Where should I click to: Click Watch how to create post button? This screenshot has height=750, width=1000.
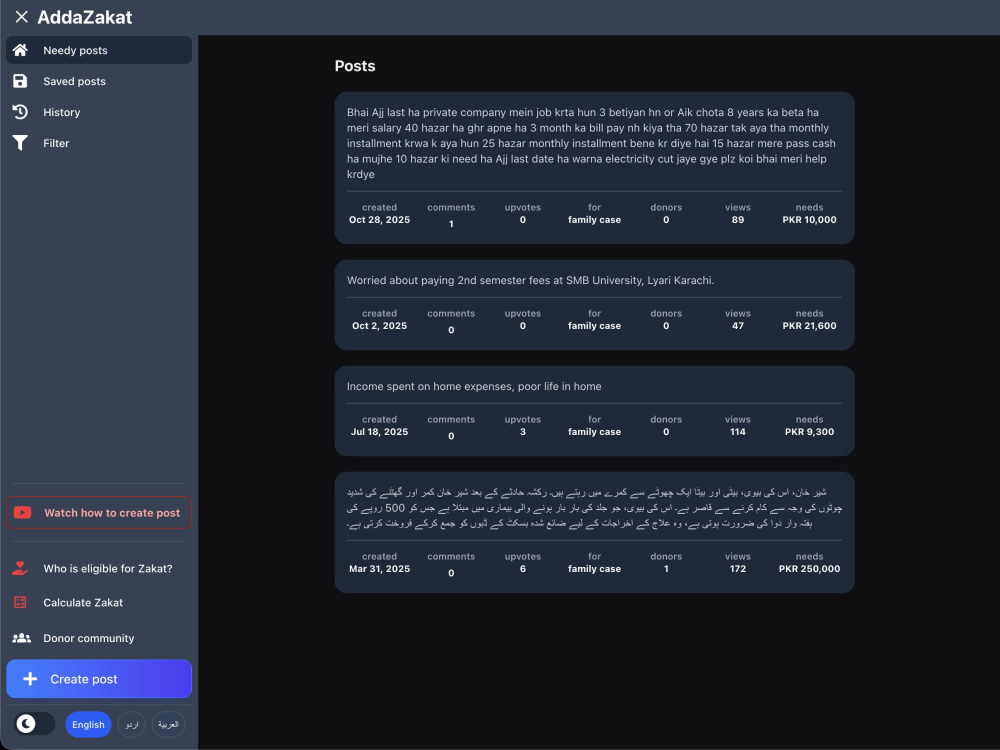coord(99,513)
